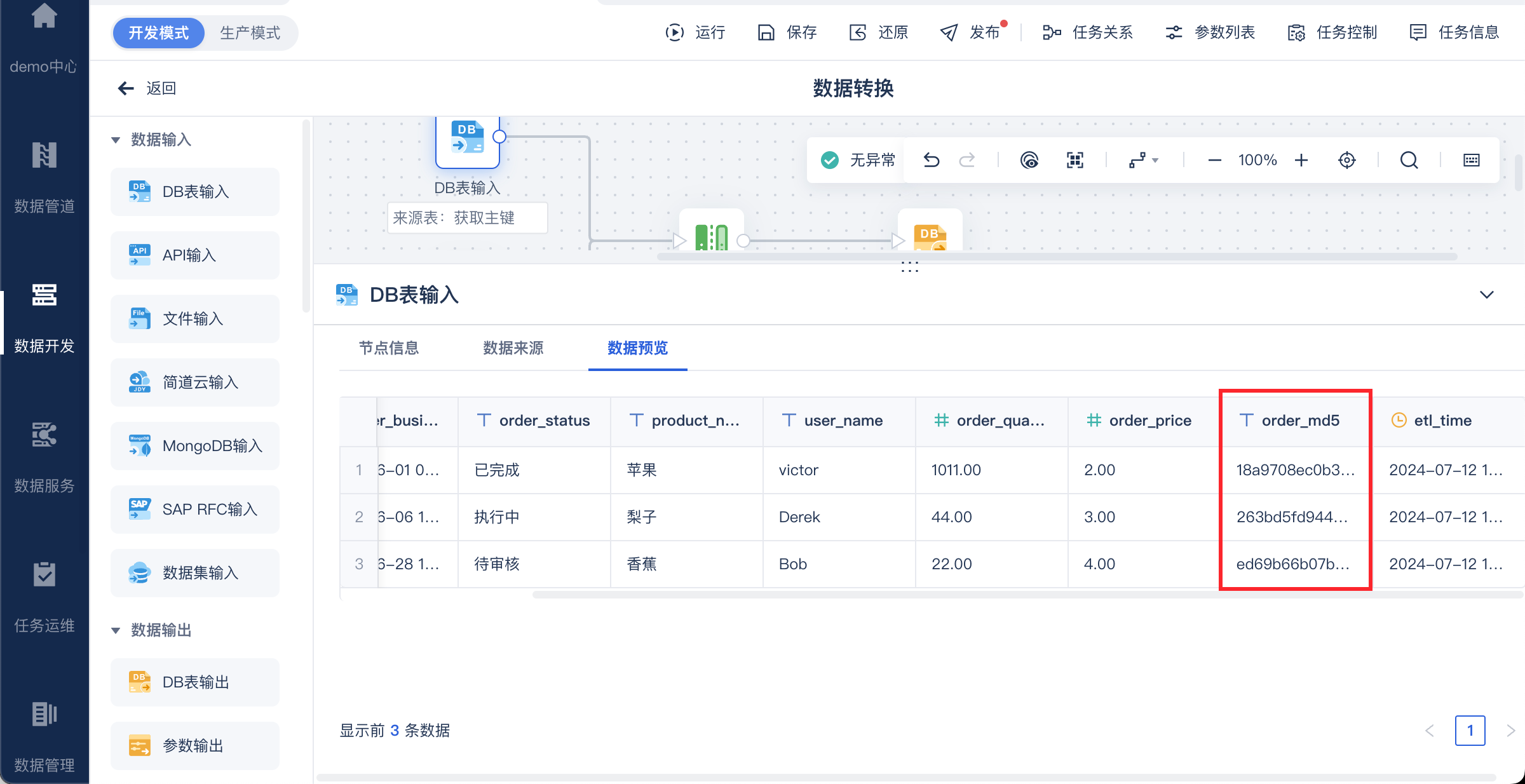Switch to 生产模式 mode

(250, 33)
